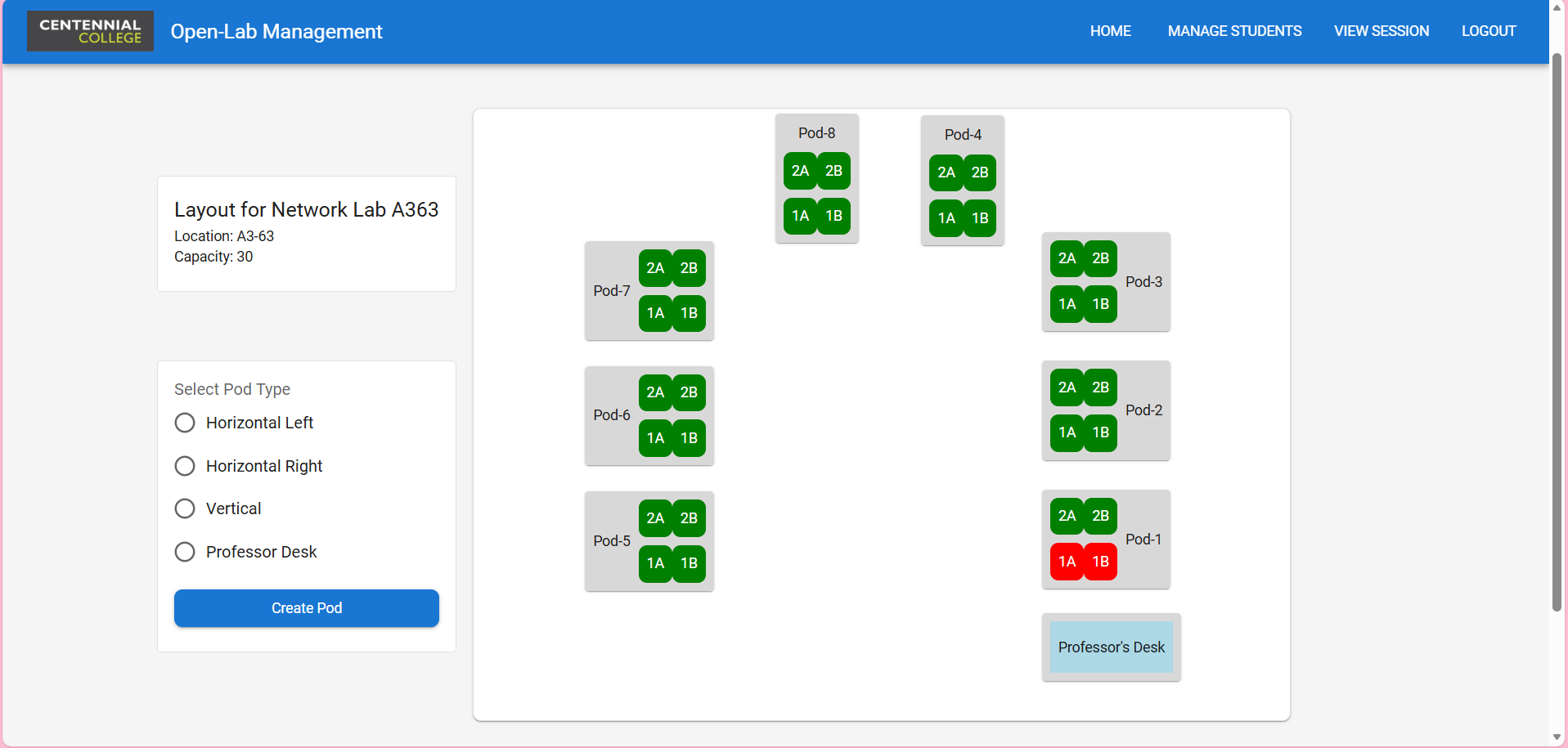Click the LOGOUT link
The image size is (1568, 748).
click(x=1488, y=31)
